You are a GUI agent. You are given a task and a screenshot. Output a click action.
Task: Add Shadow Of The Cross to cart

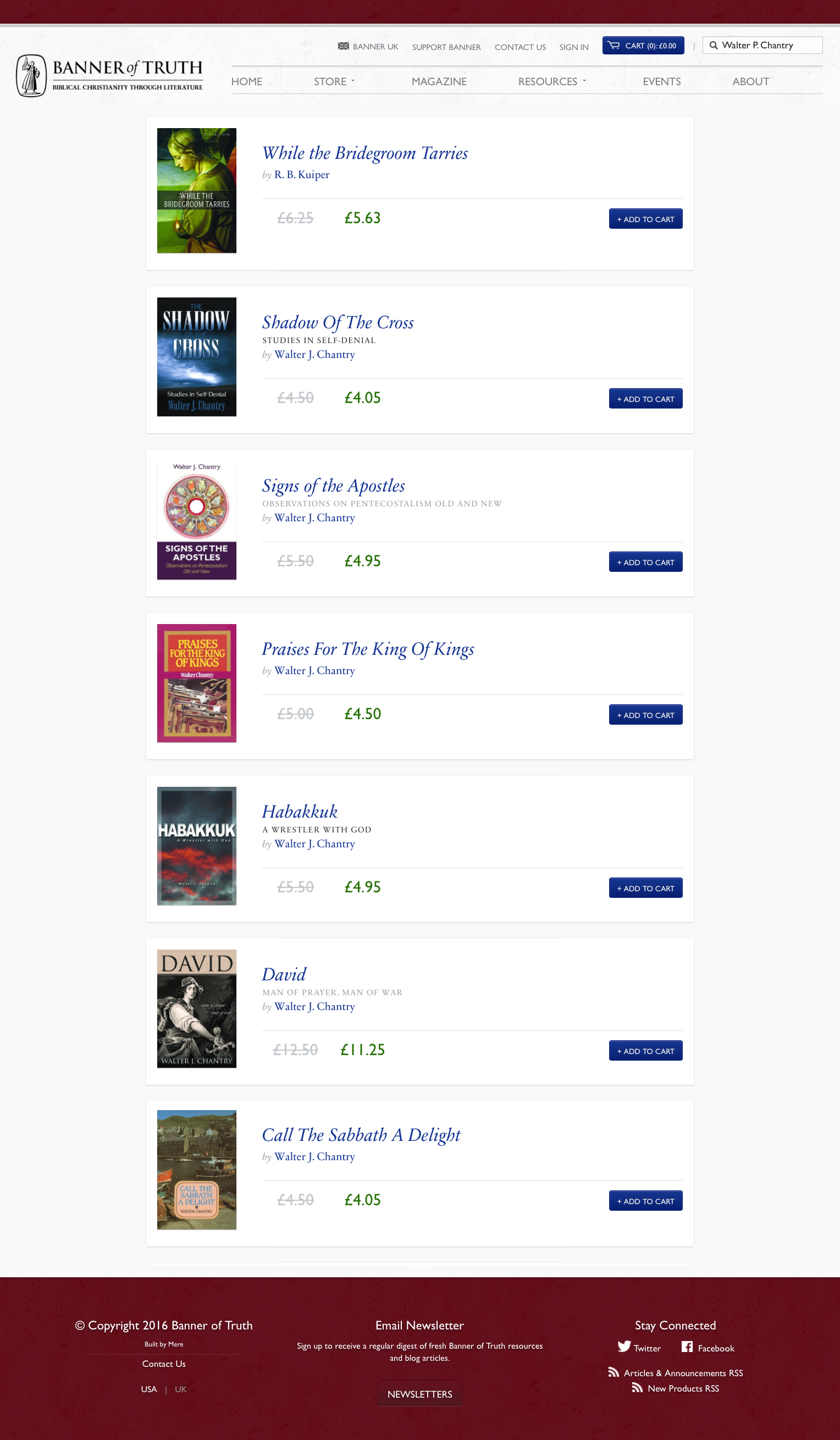[645, 398]
